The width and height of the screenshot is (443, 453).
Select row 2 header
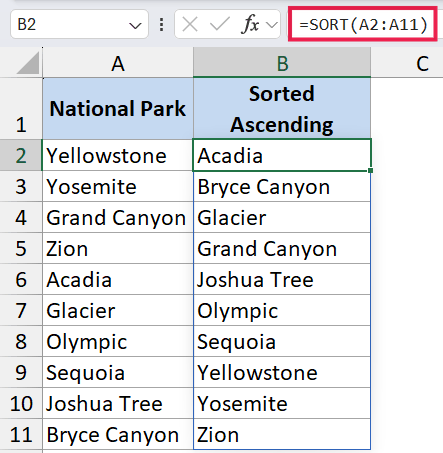21,155
